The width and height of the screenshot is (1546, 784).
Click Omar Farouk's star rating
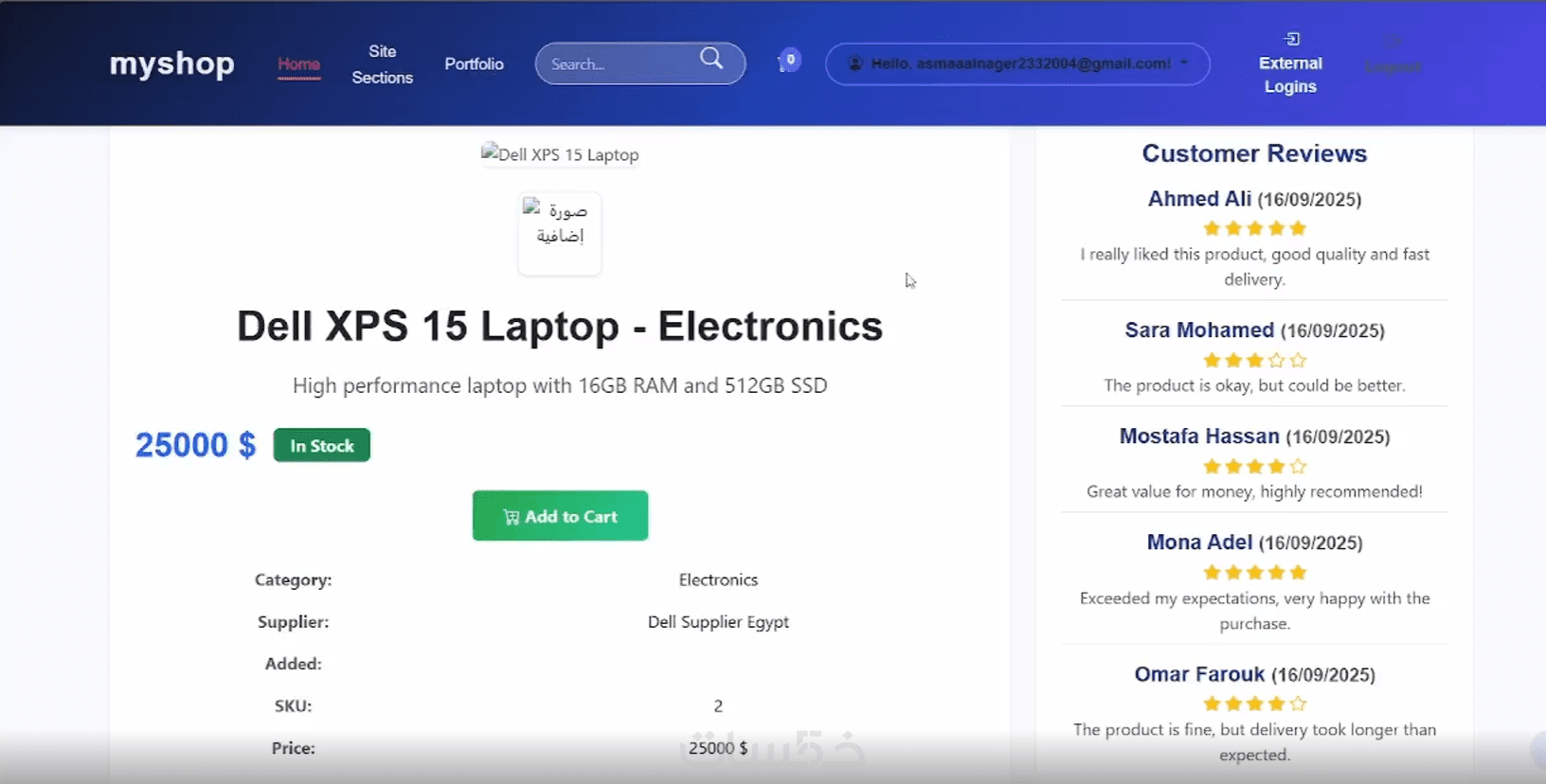[x=1254, y=704]
